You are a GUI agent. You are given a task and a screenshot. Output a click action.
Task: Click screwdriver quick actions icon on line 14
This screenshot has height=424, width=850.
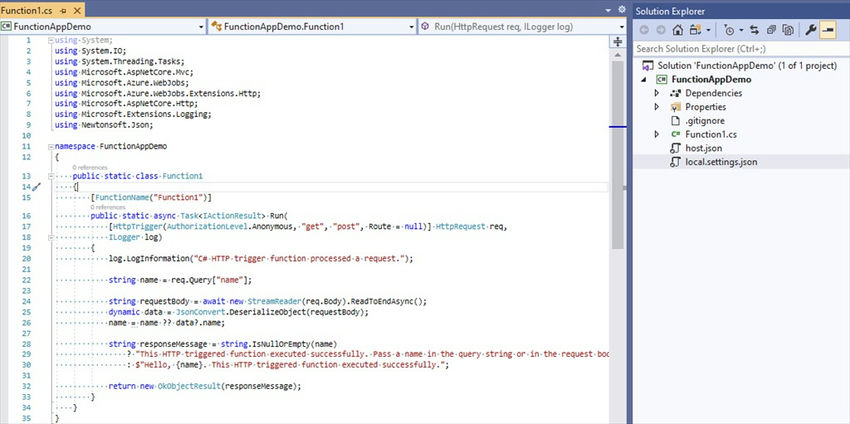pos(36,187)
